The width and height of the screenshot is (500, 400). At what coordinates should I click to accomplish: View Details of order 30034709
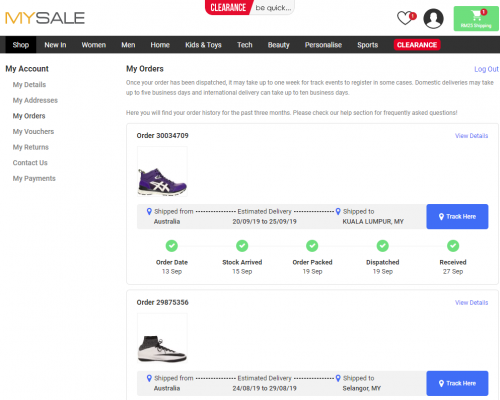pos(471,136)
